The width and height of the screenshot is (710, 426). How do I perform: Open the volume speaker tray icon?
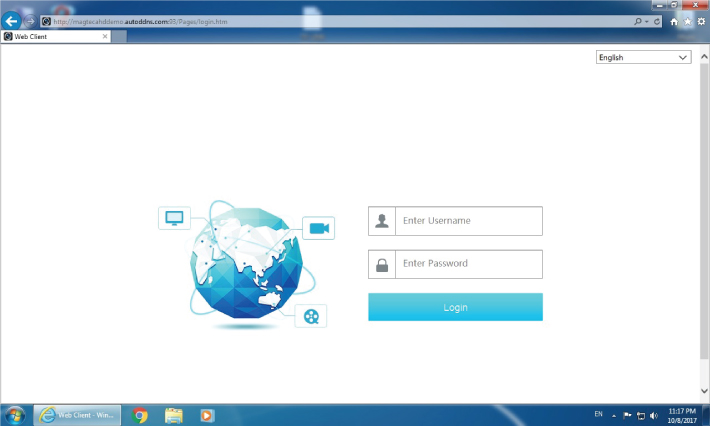point(654,416)
